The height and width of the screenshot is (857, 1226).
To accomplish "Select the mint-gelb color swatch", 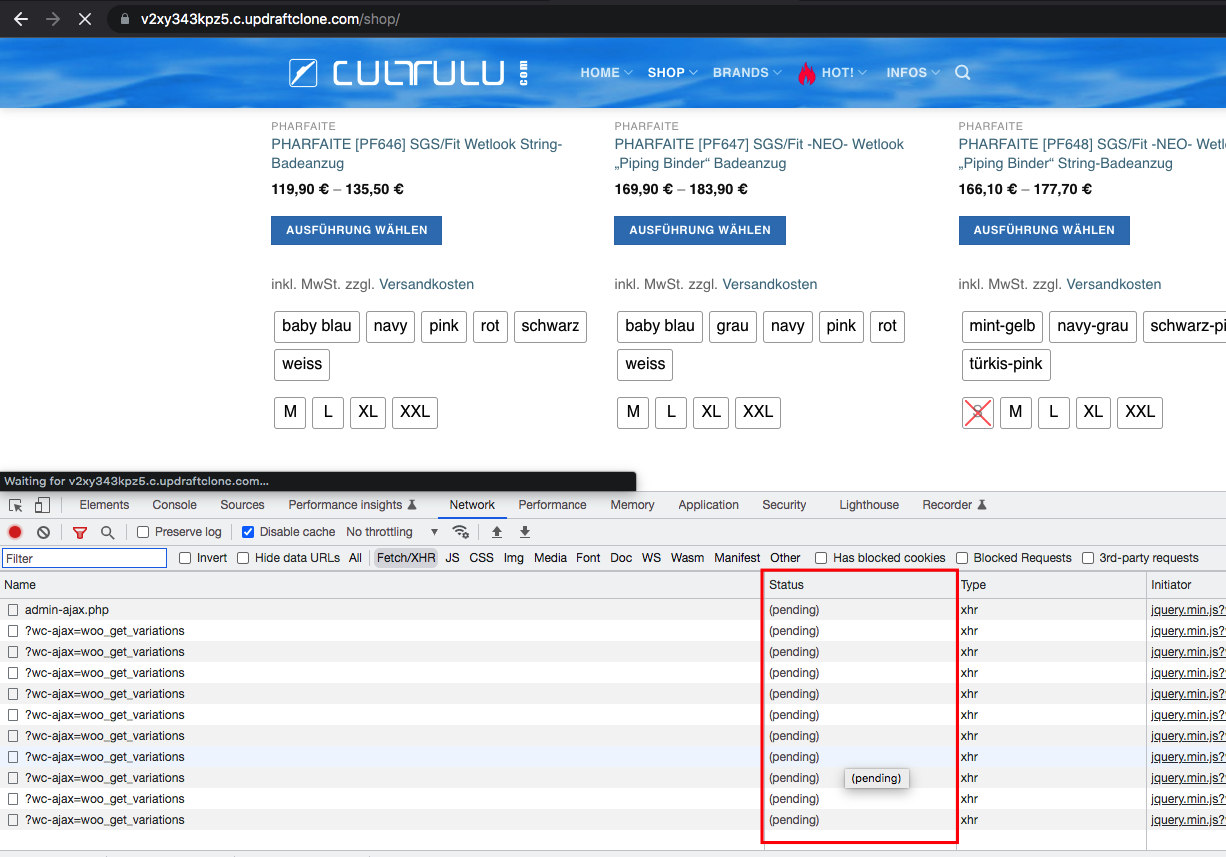I will tap(1002, 326).
